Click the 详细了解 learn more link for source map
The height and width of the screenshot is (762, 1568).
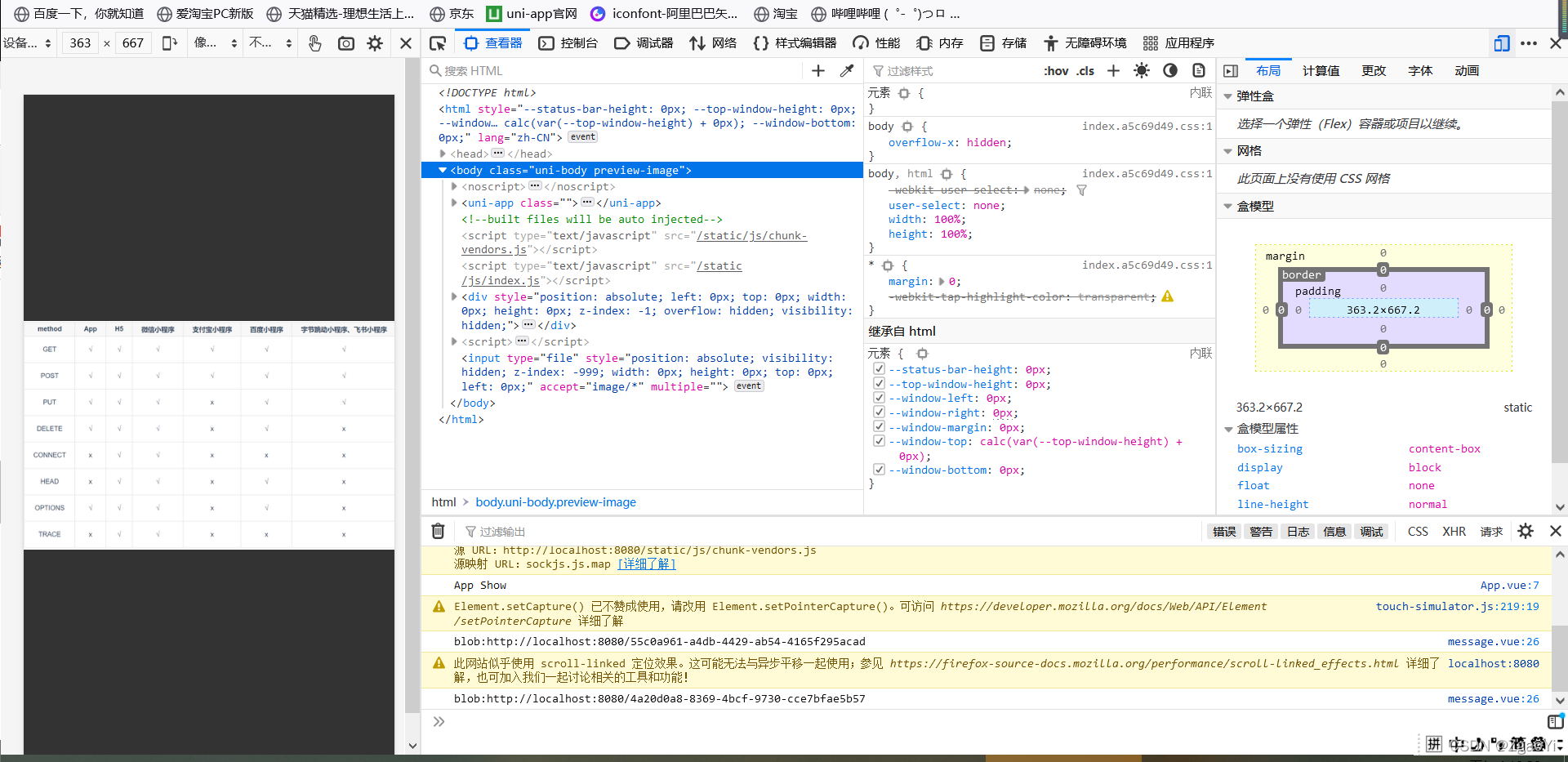click(x=646, y=564)
